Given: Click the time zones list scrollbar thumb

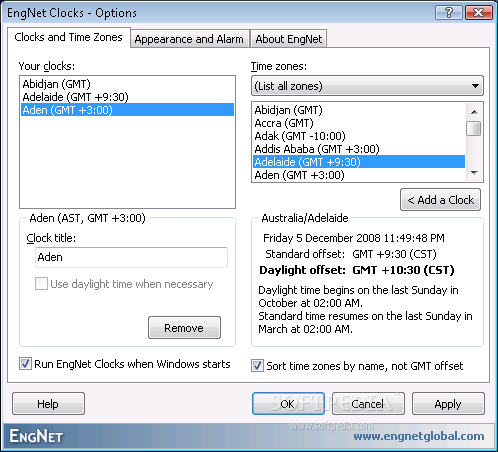Looking at the screenshot, I should [x=474, y=129].
